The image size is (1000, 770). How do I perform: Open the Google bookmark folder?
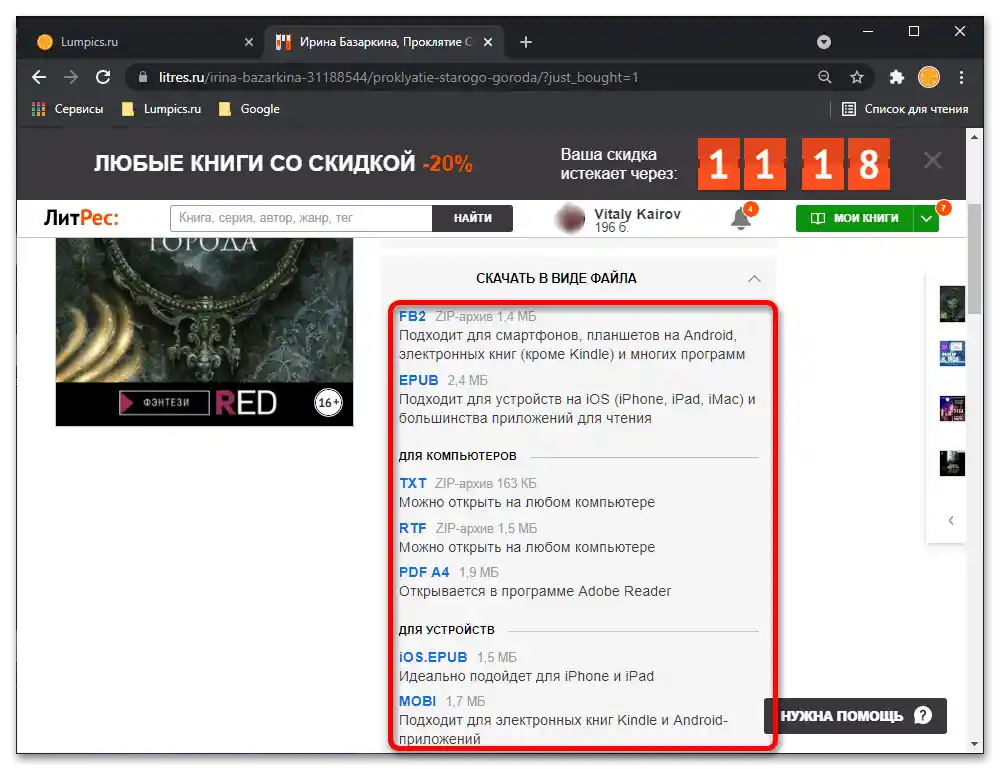point(249,109)
